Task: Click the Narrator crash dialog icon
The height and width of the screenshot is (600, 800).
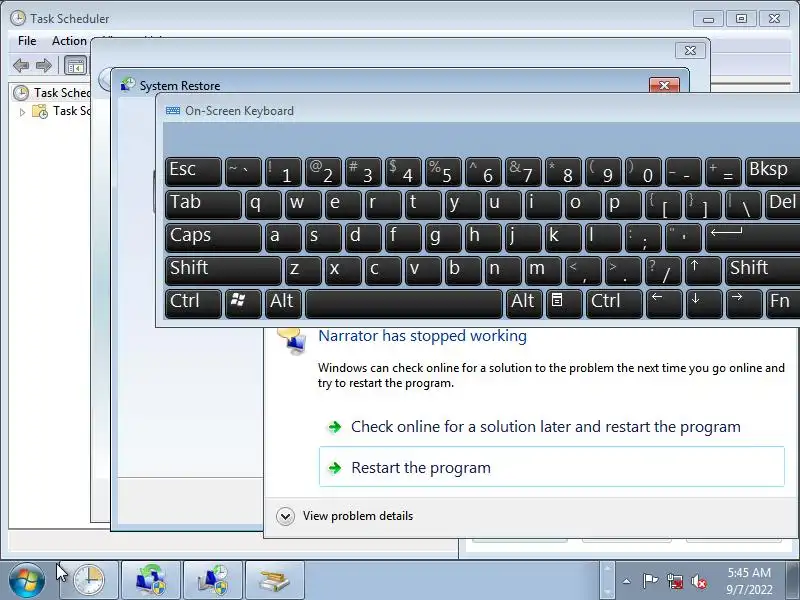Action: click(292, 341)
